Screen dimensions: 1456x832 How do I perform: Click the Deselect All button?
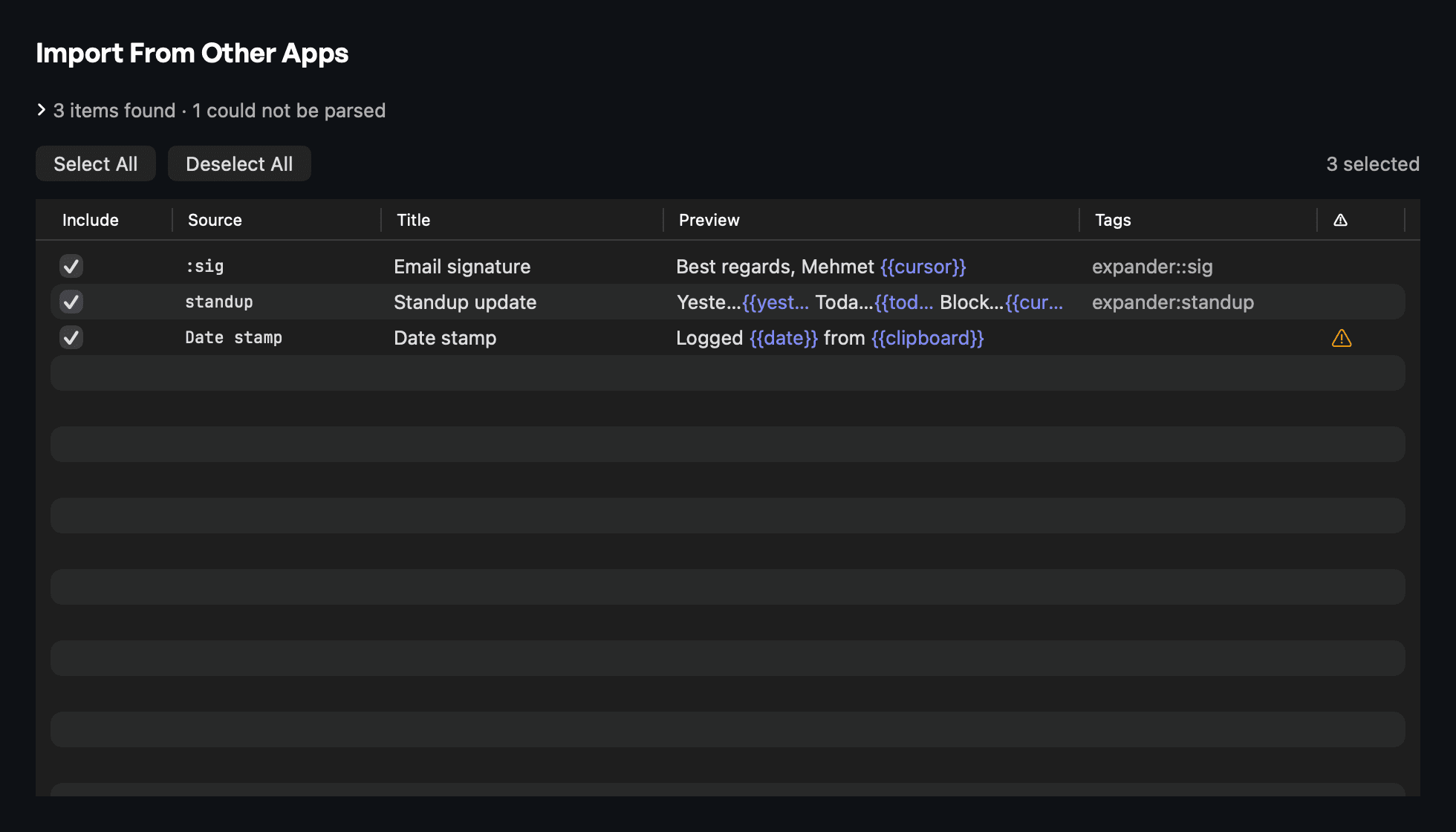pos(239,163)
